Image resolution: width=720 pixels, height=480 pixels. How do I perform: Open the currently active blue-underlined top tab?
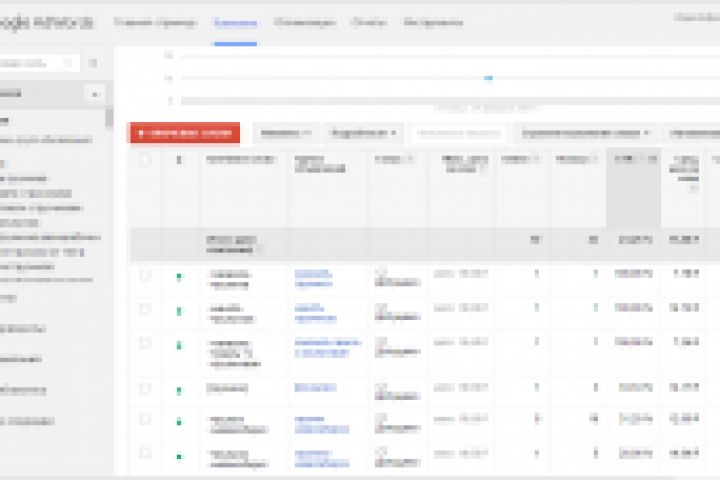point(235,23)
